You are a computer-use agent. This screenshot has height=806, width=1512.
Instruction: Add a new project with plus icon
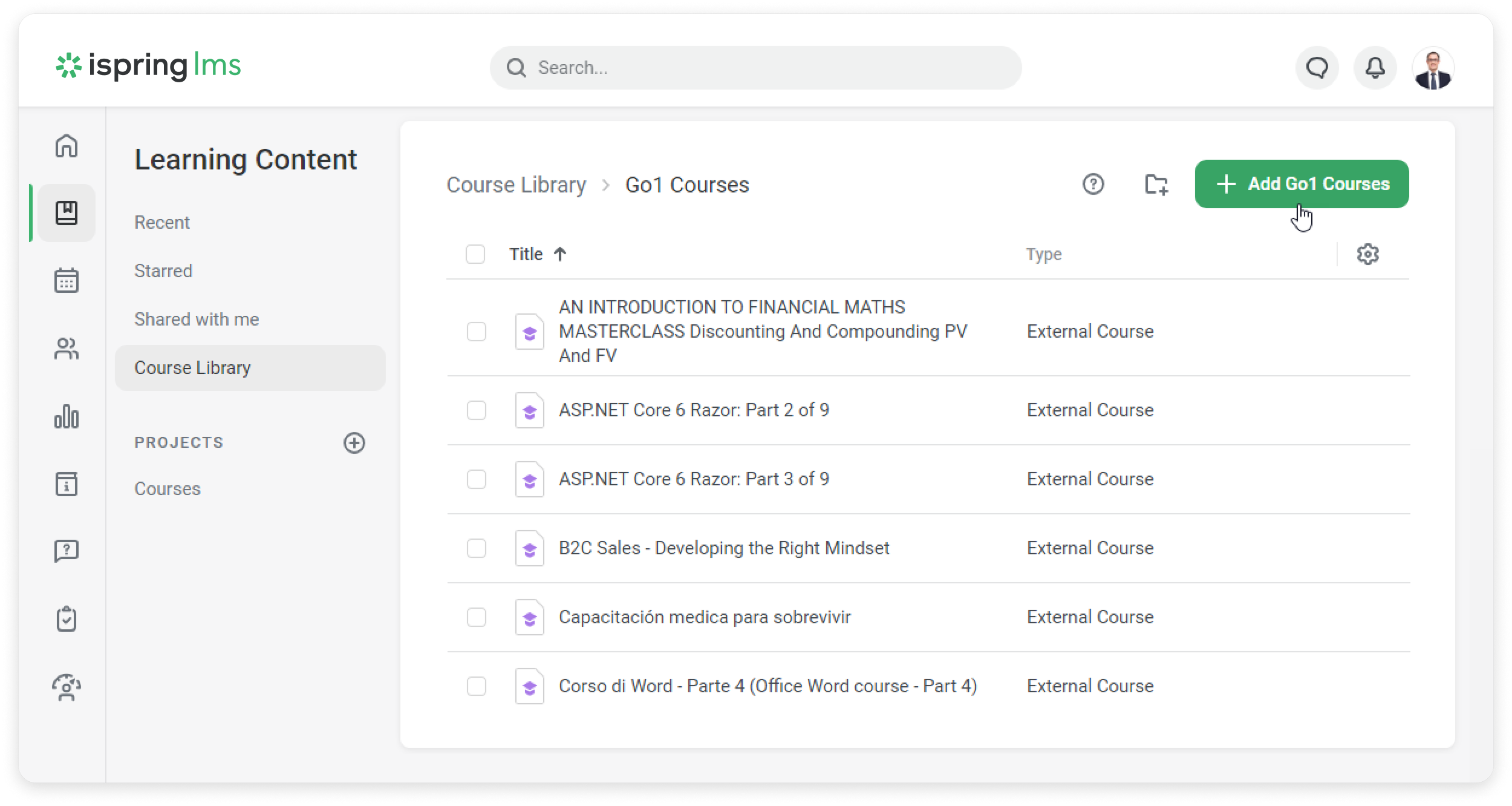354,443
